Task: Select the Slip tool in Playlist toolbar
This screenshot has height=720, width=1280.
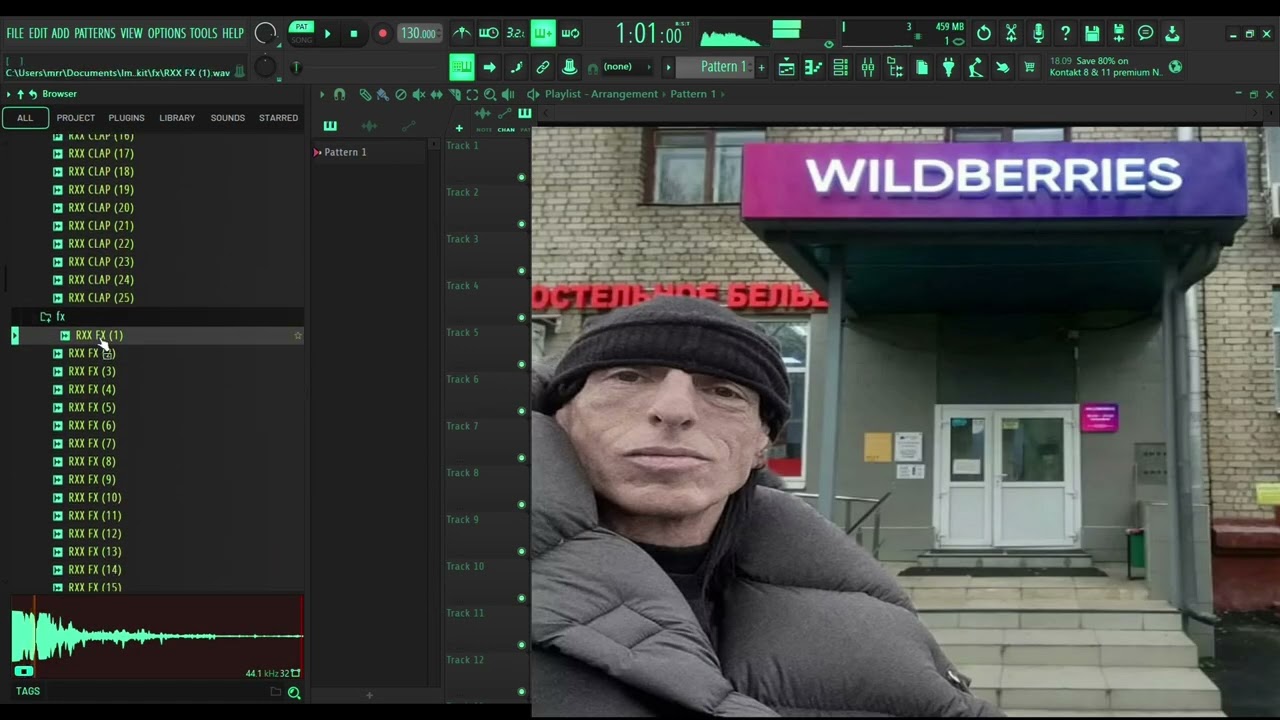Action: (x=437, y=94)
